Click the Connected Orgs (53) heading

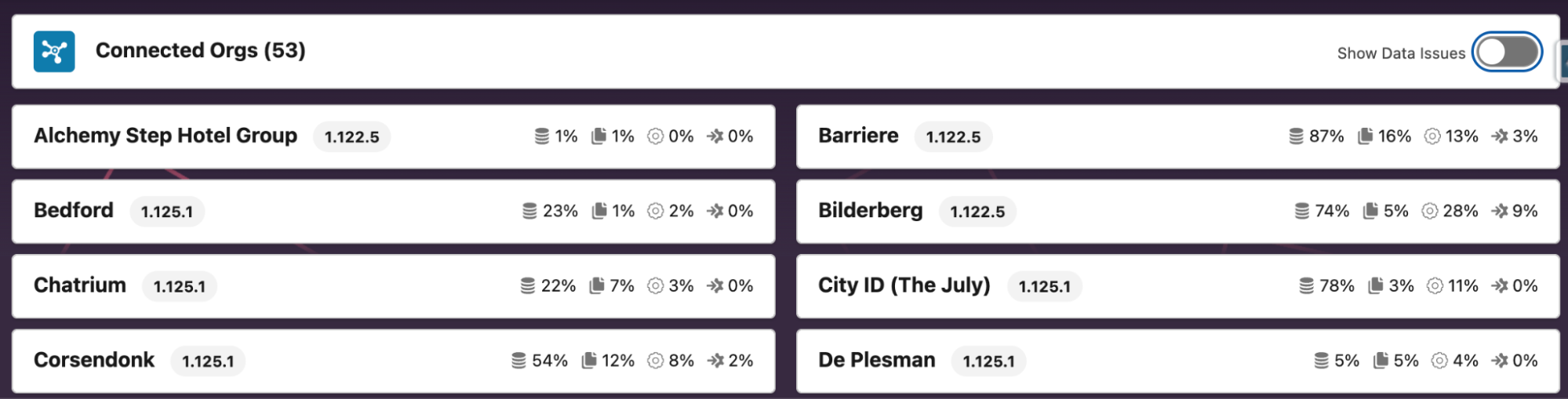200,50
